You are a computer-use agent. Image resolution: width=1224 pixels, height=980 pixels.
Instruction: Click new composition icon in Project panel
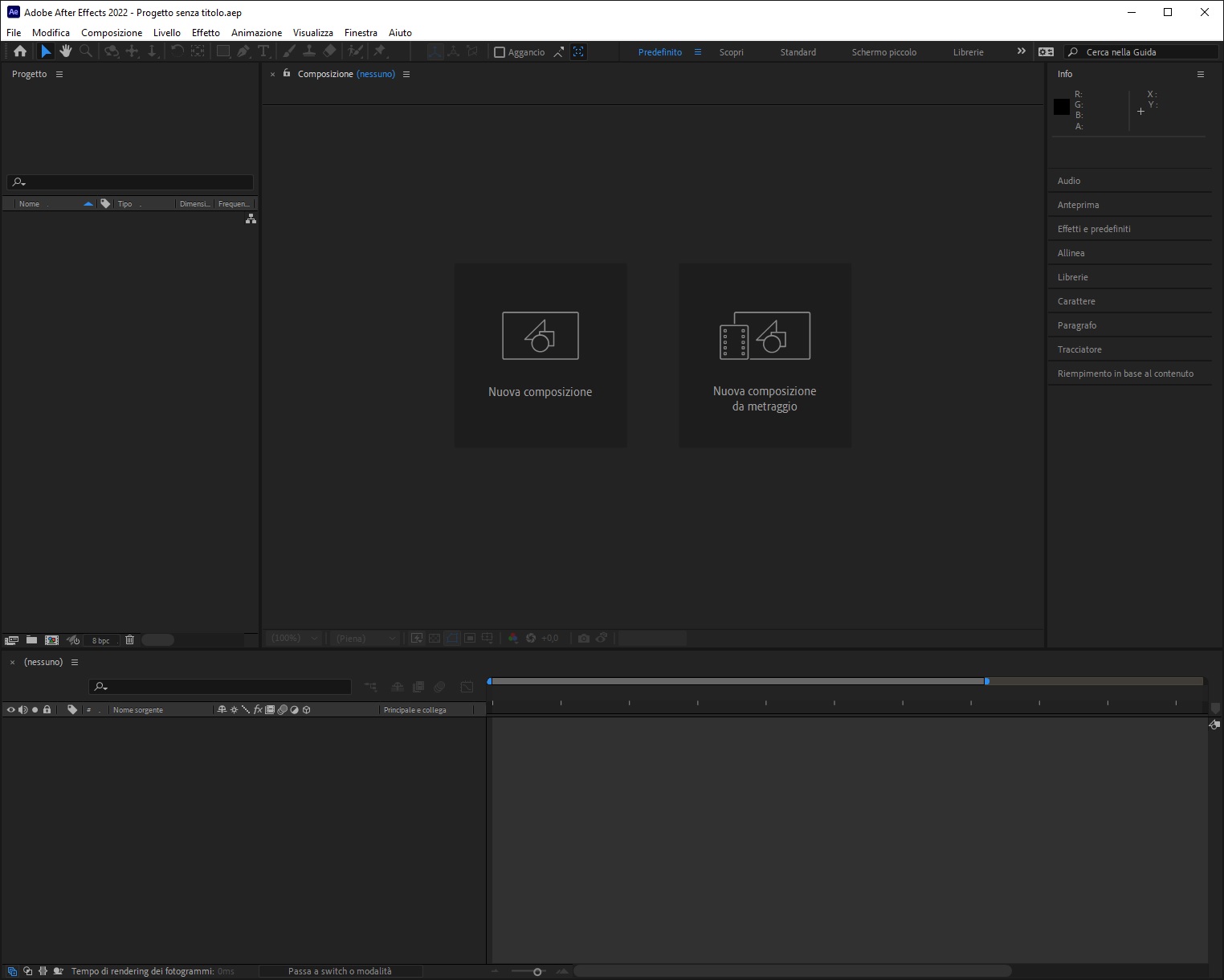pos(51,640)
